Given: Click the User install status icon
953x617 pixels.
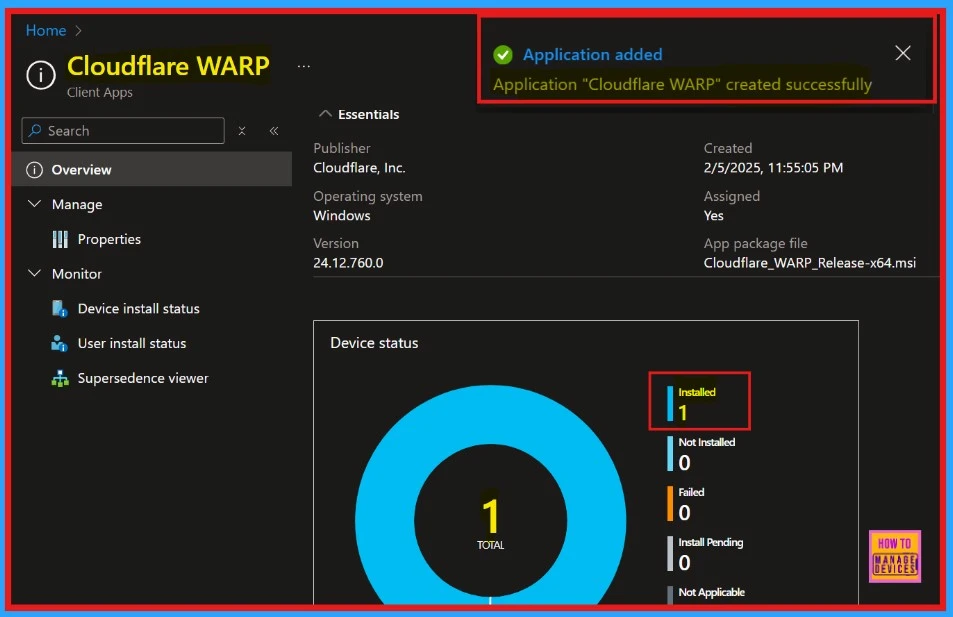Looking at the screenshot, I should point(60,343).
